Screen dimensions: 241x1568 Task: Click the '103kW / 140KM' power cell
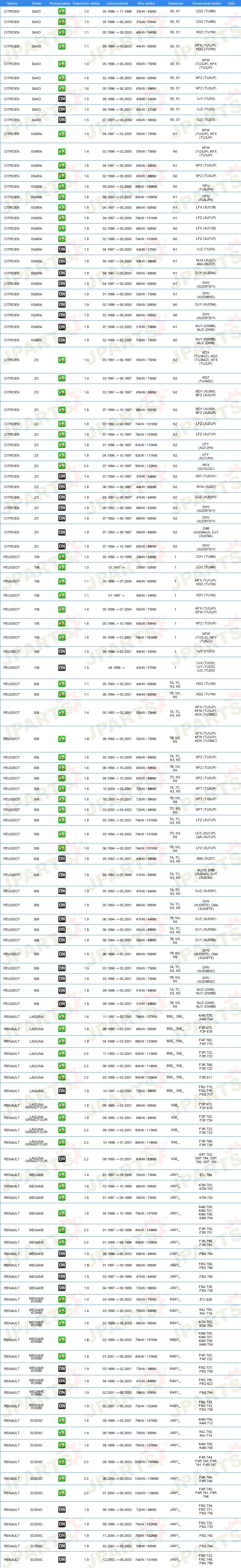click(146, 1462)
